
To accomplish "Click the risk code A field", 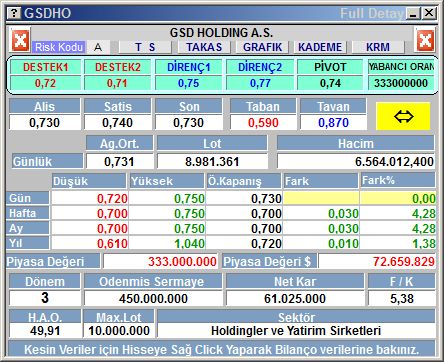I will tap(98, 47).
